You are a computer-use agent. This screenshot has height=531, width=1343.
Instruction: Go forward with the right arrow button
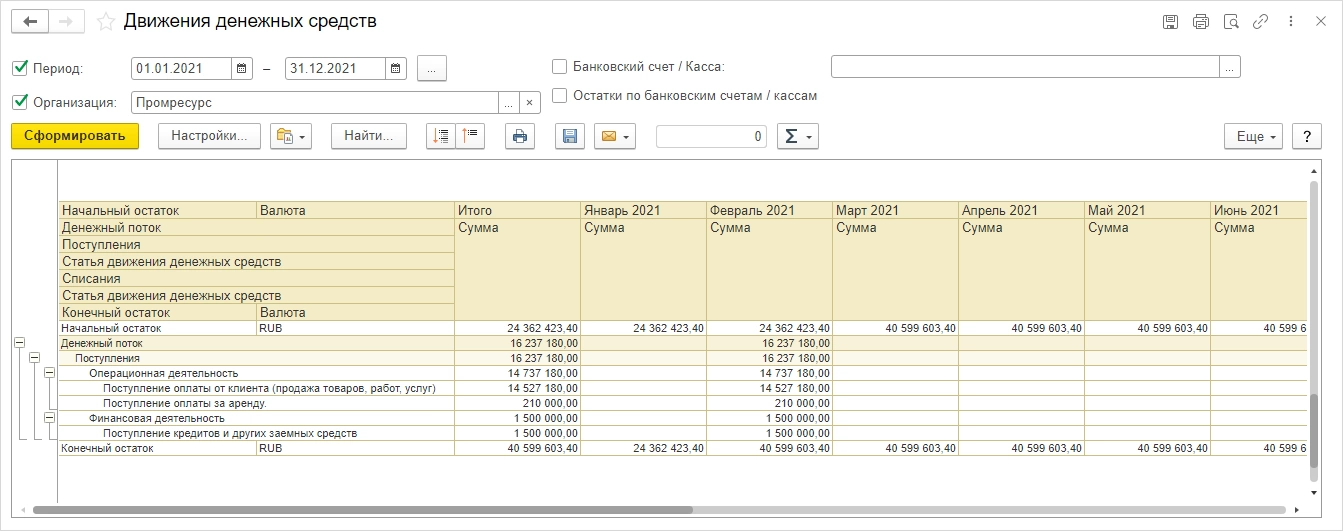coord(66,21)
